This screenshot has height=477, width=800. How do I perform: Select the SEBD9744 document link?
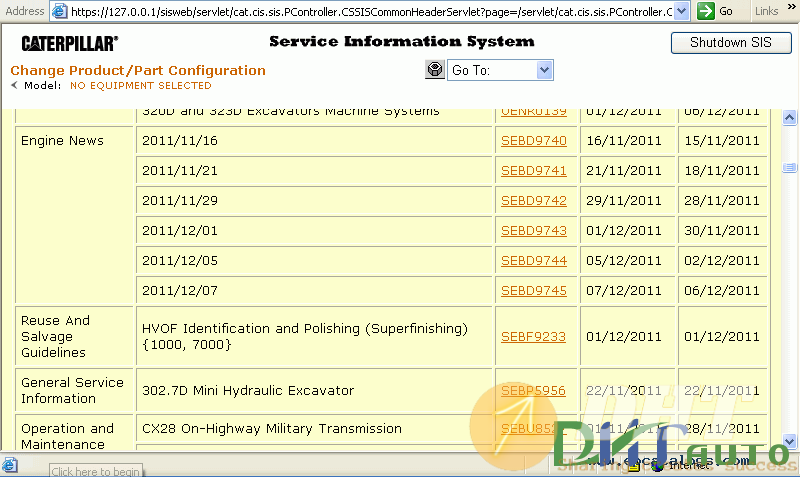point(533,261)
